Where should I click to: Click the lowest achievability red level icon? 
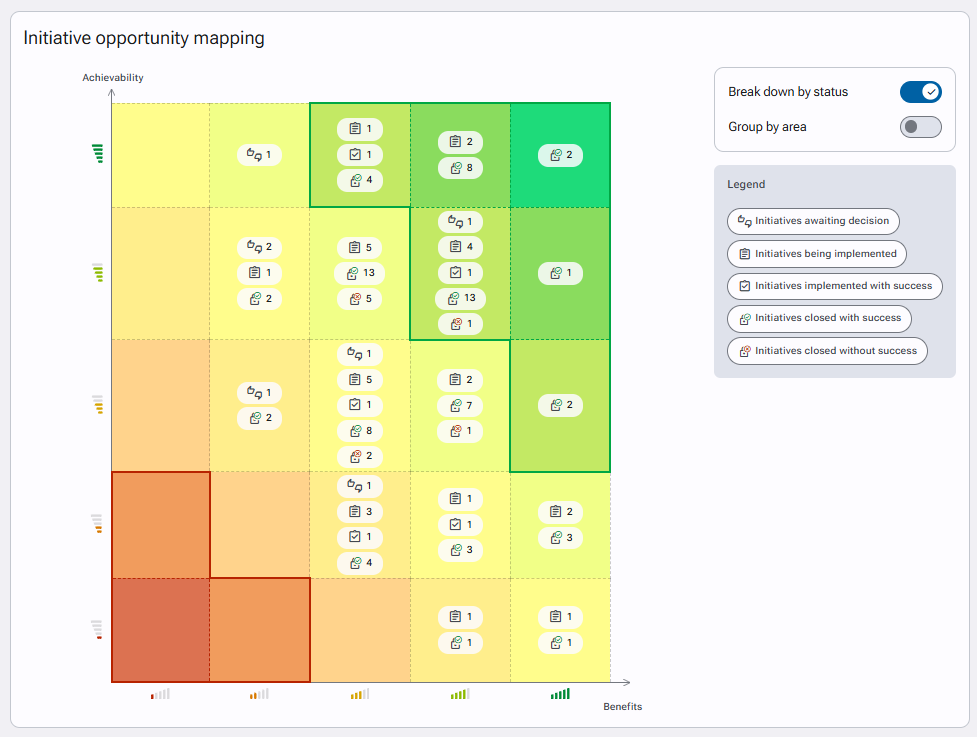point(97,629)
